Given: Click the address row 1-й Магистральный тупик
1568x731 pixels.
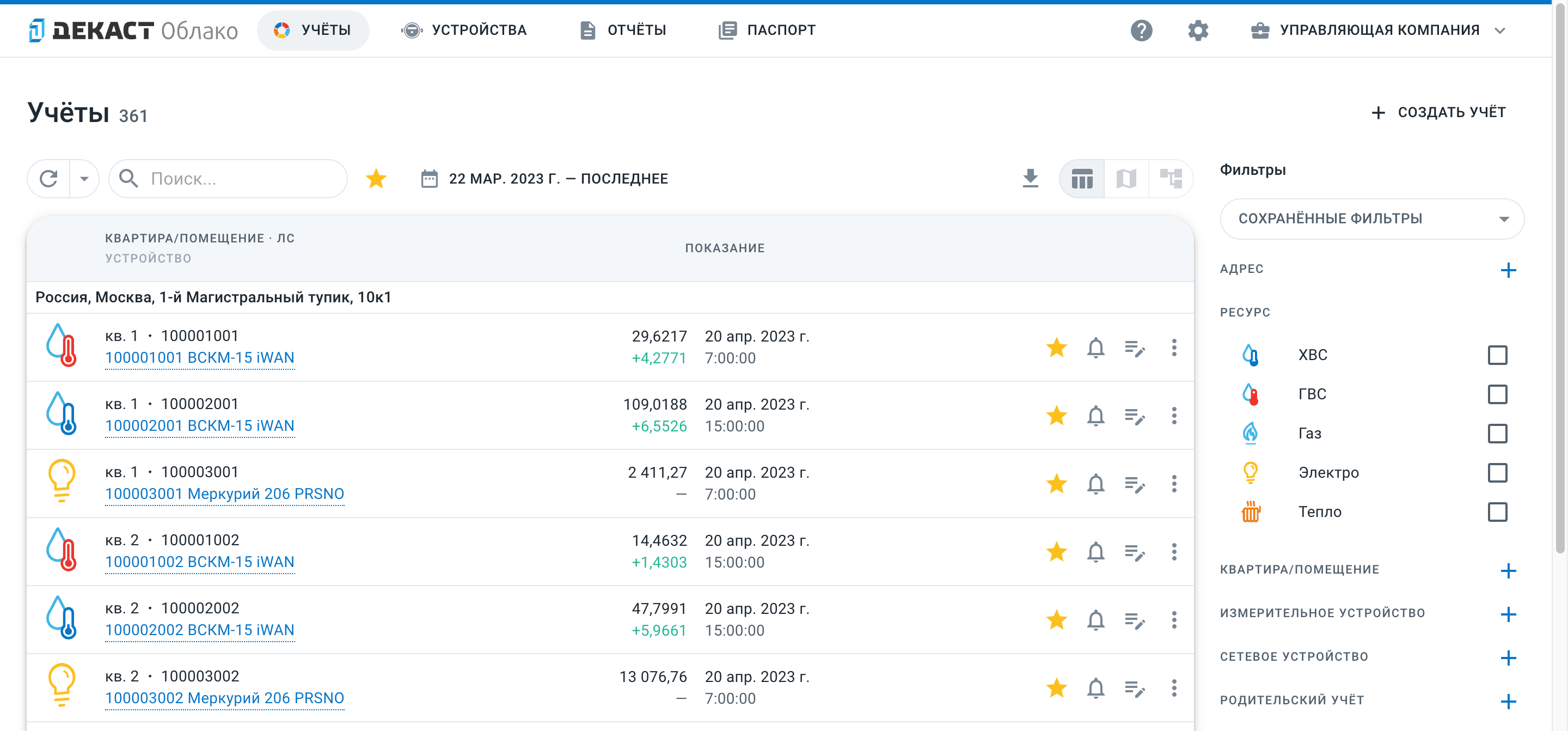Looking at the screenshot, I should click(610, 297).
